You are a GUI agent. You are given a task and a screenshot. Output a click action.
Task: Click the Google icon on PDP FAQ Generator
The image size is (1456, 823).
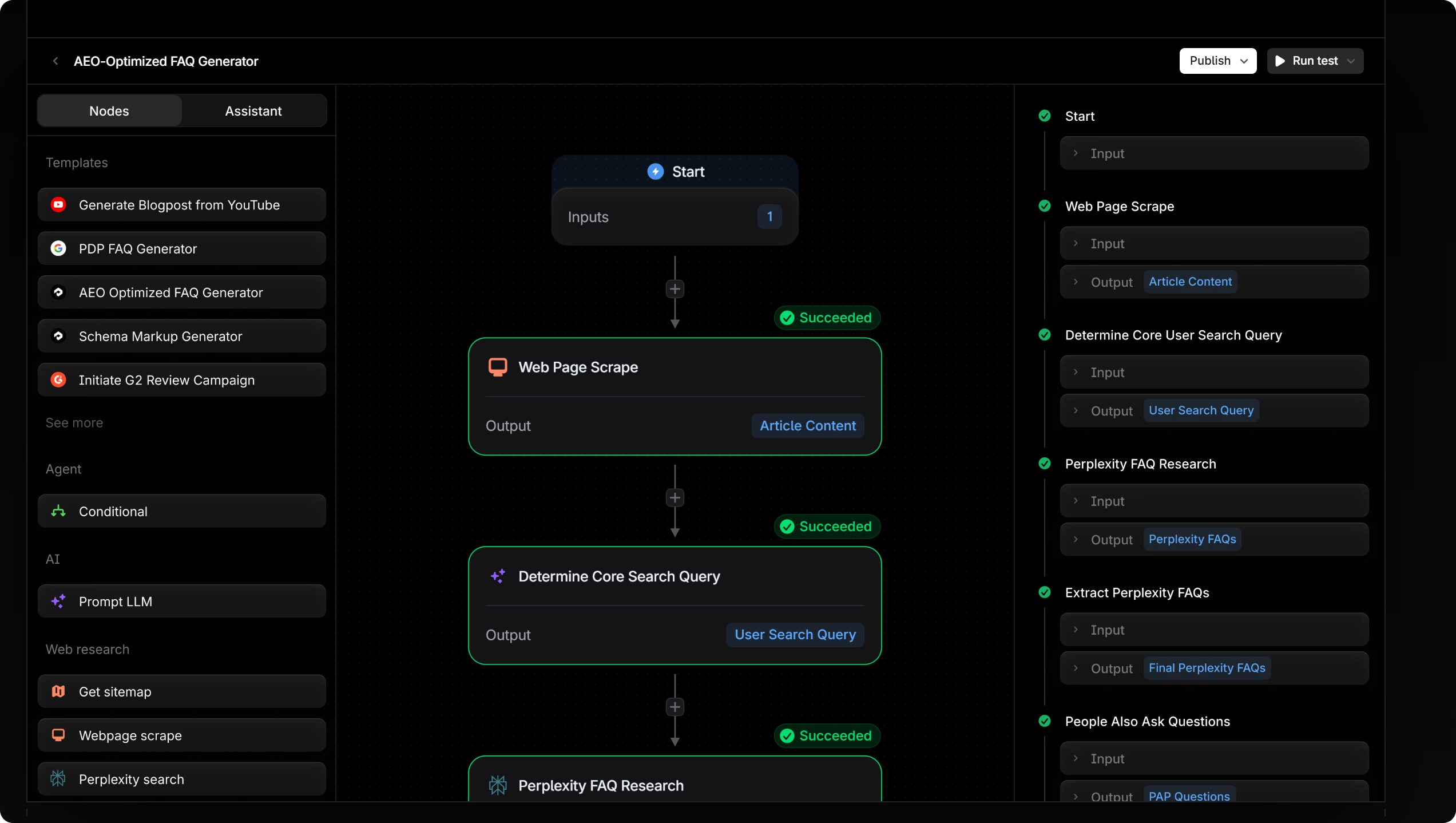coord(58,248)
